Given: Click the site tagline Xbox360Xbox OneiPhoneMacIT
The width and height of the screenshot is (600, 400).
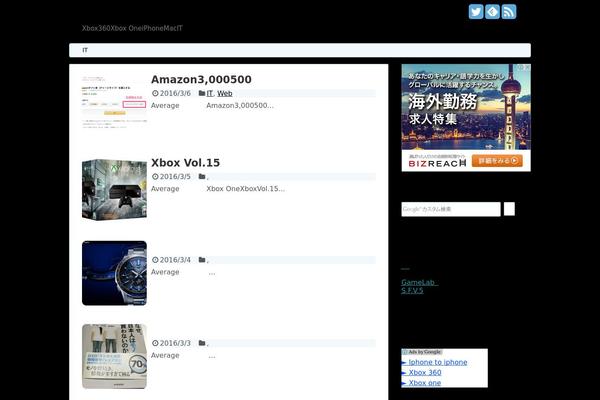Looking at the screenshot, I should [132, 28].
